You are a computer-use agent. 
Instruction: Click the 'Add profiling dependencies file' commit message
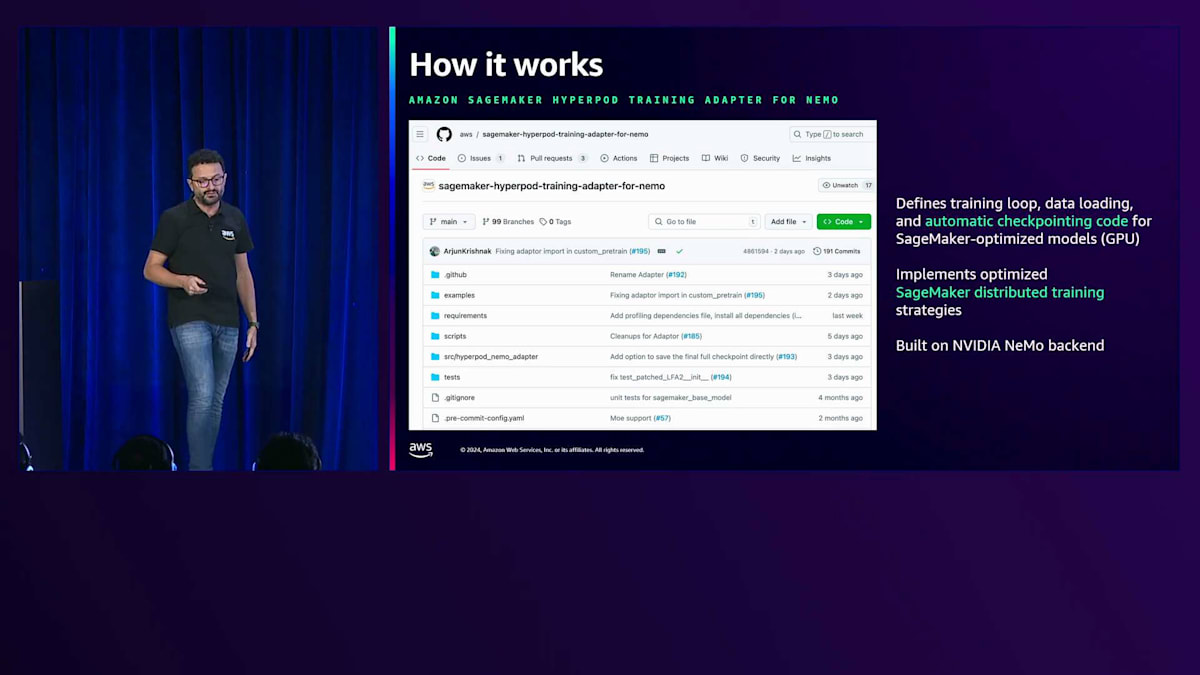706,315
